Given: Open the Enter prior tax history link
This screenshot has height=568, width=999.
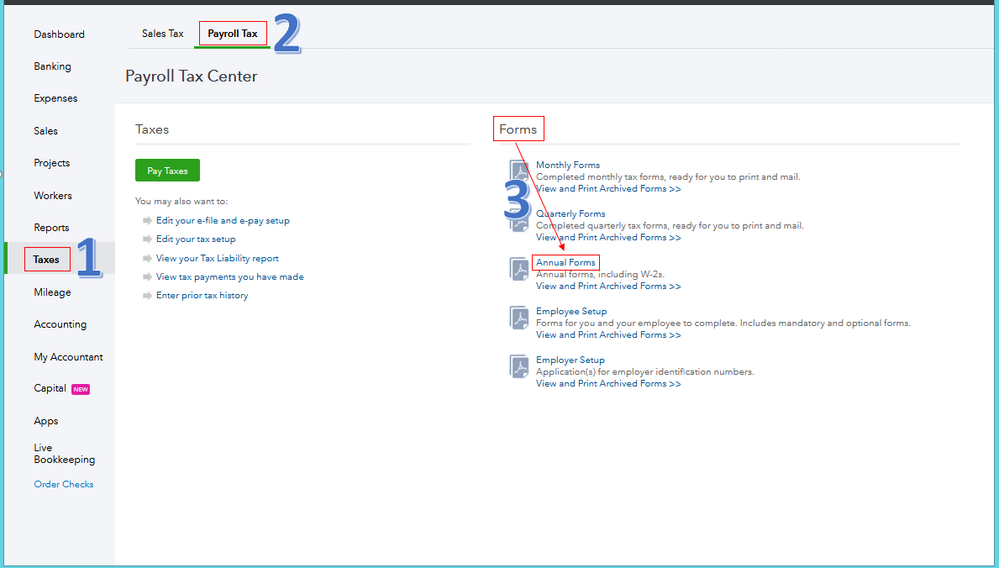Looking at the screenshot, I should point(202,295).
